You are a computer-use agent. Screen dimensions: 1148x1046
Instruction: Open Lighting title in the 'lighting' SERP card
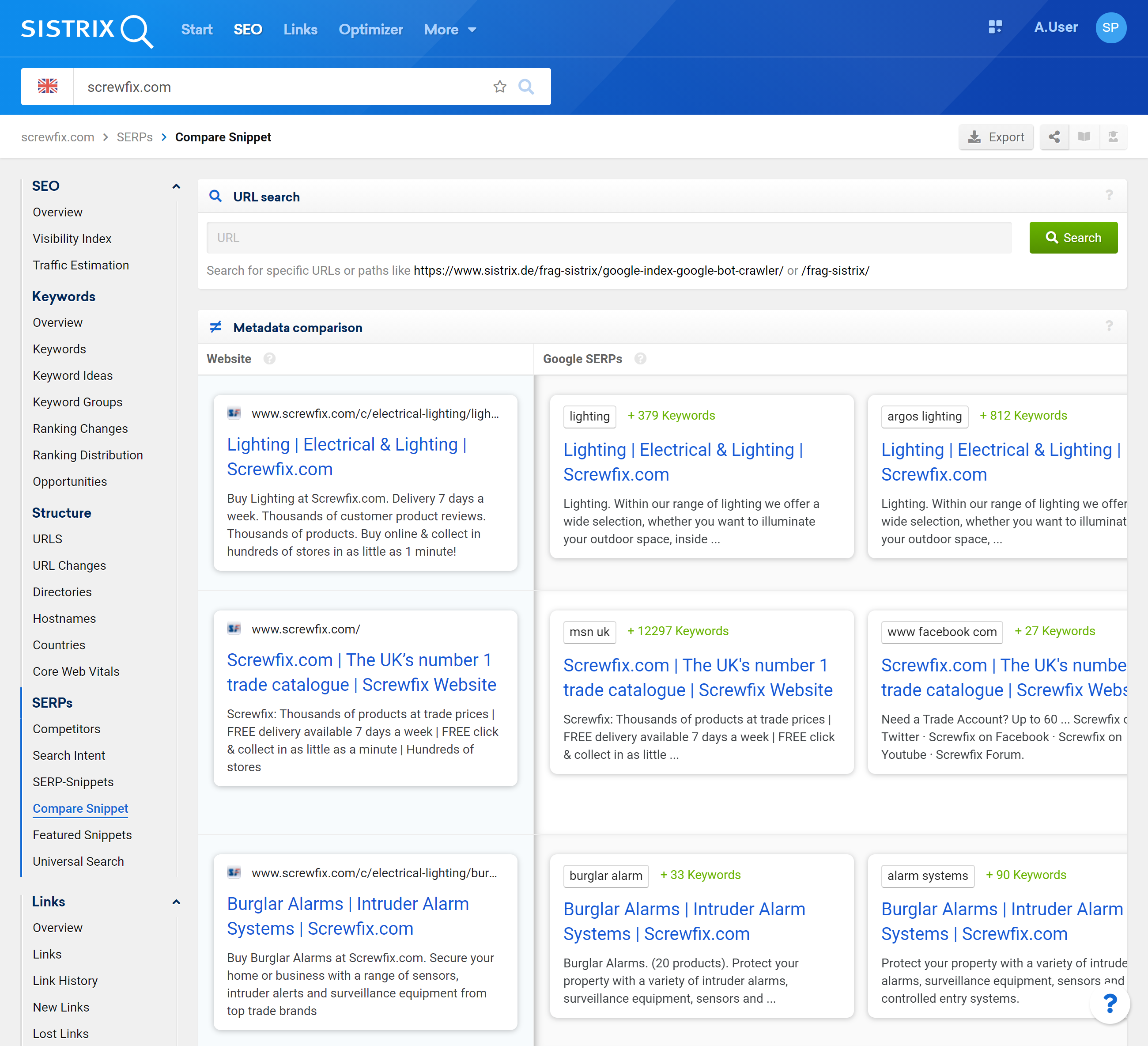click(683, 462)
